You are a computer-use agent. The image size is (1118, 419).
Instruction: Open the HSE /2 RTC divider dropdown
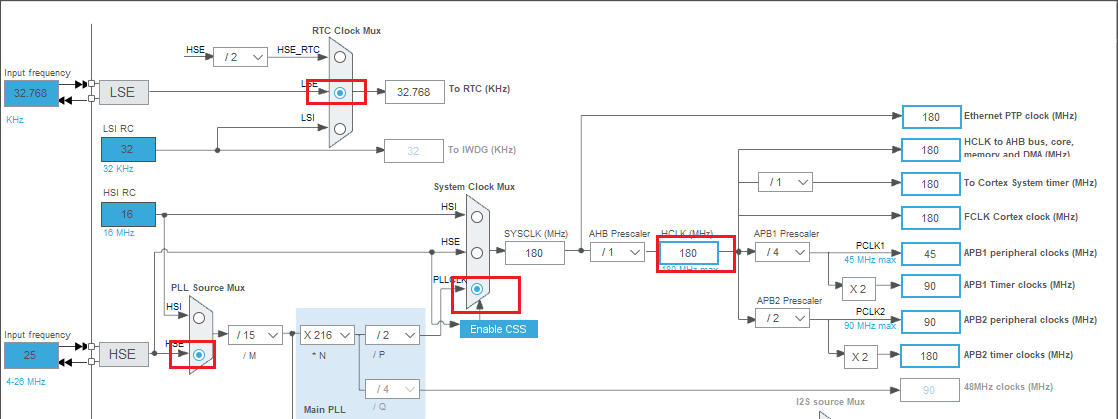tap(240, 57)
